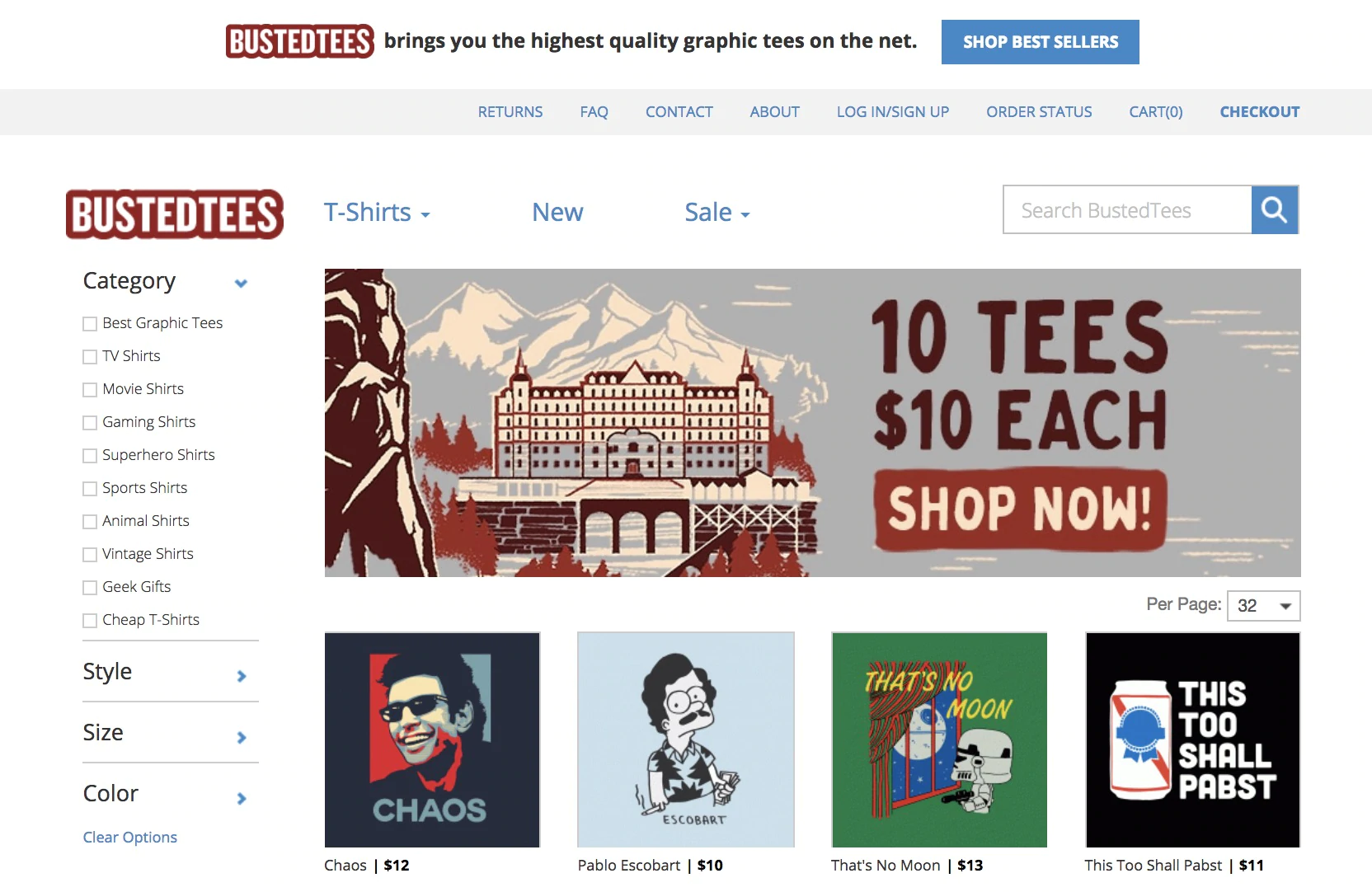This screenshot has width=1372, height=892.
Task: Click the Clear Options link
Action: (x=130, y=838)
